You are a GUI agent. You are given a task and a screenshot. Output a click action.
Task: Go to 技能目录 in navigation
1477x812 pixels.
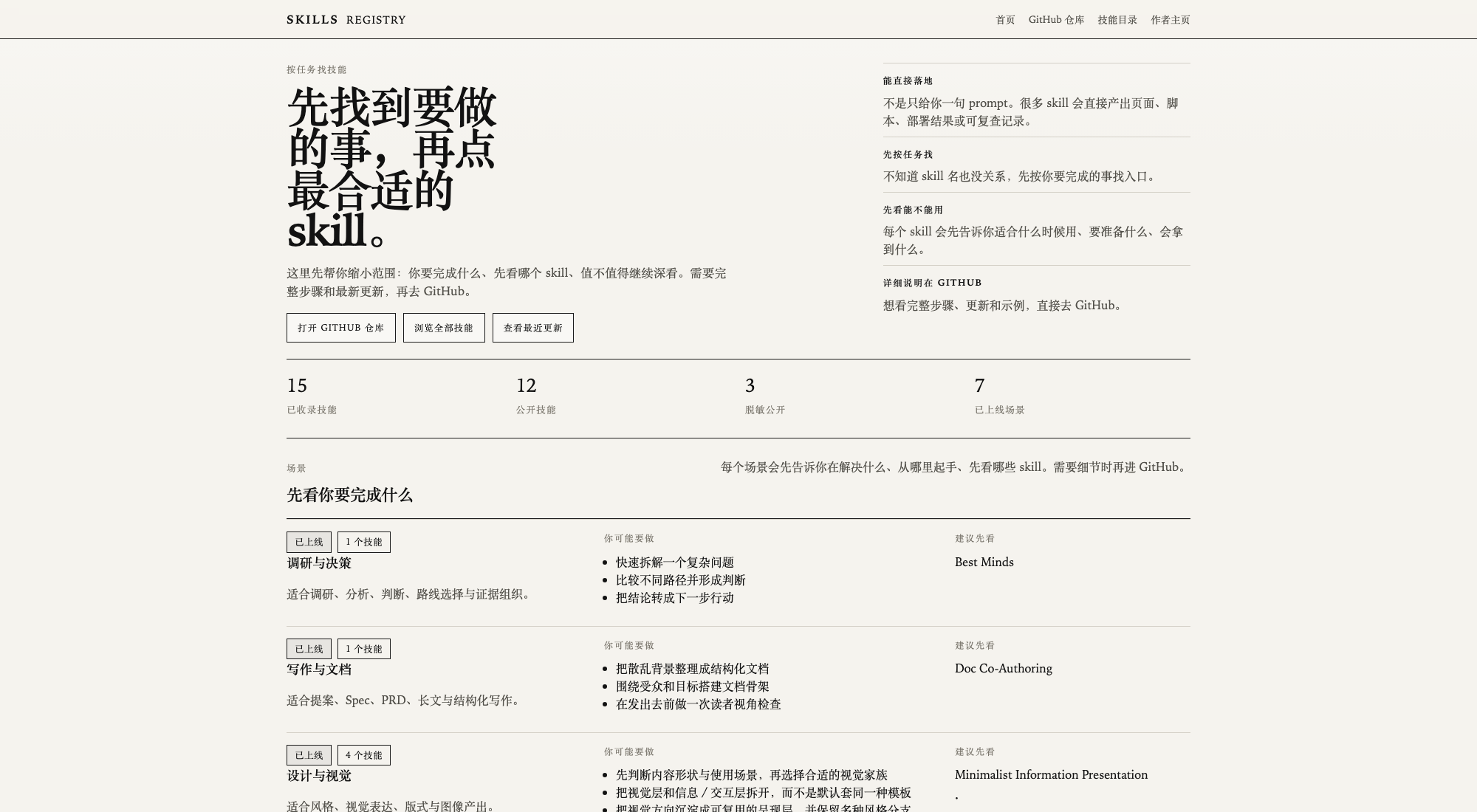pyautogui.click(x=1117, y=20)
